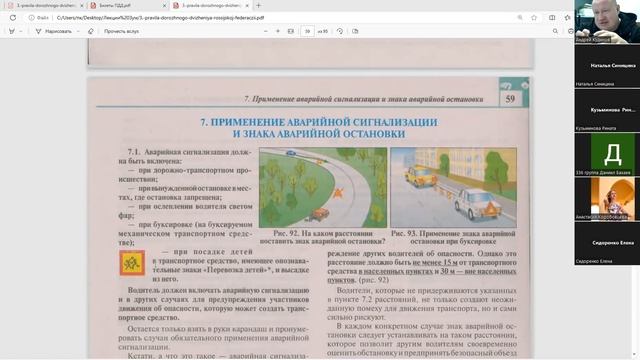640x360 pixels.
Task: Click the rotate page icon
Action: pyautogui.click(x=340, y=31)
